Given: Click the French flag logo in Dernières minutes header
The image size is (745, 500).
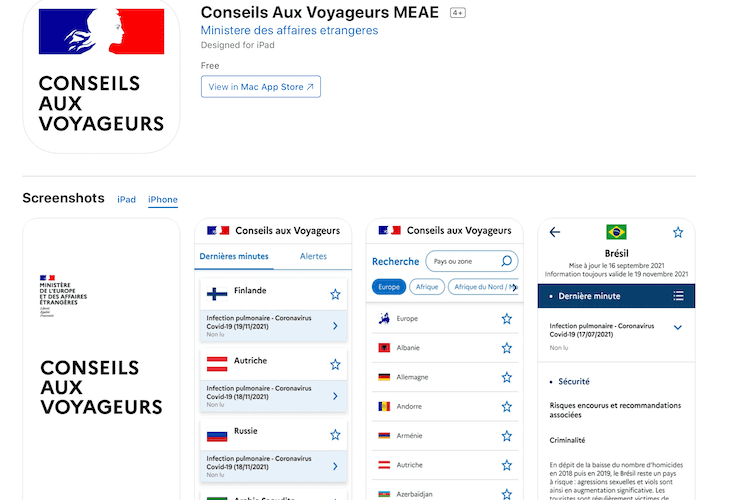Looking at the screenshot, I should click(x=218, y=231).
